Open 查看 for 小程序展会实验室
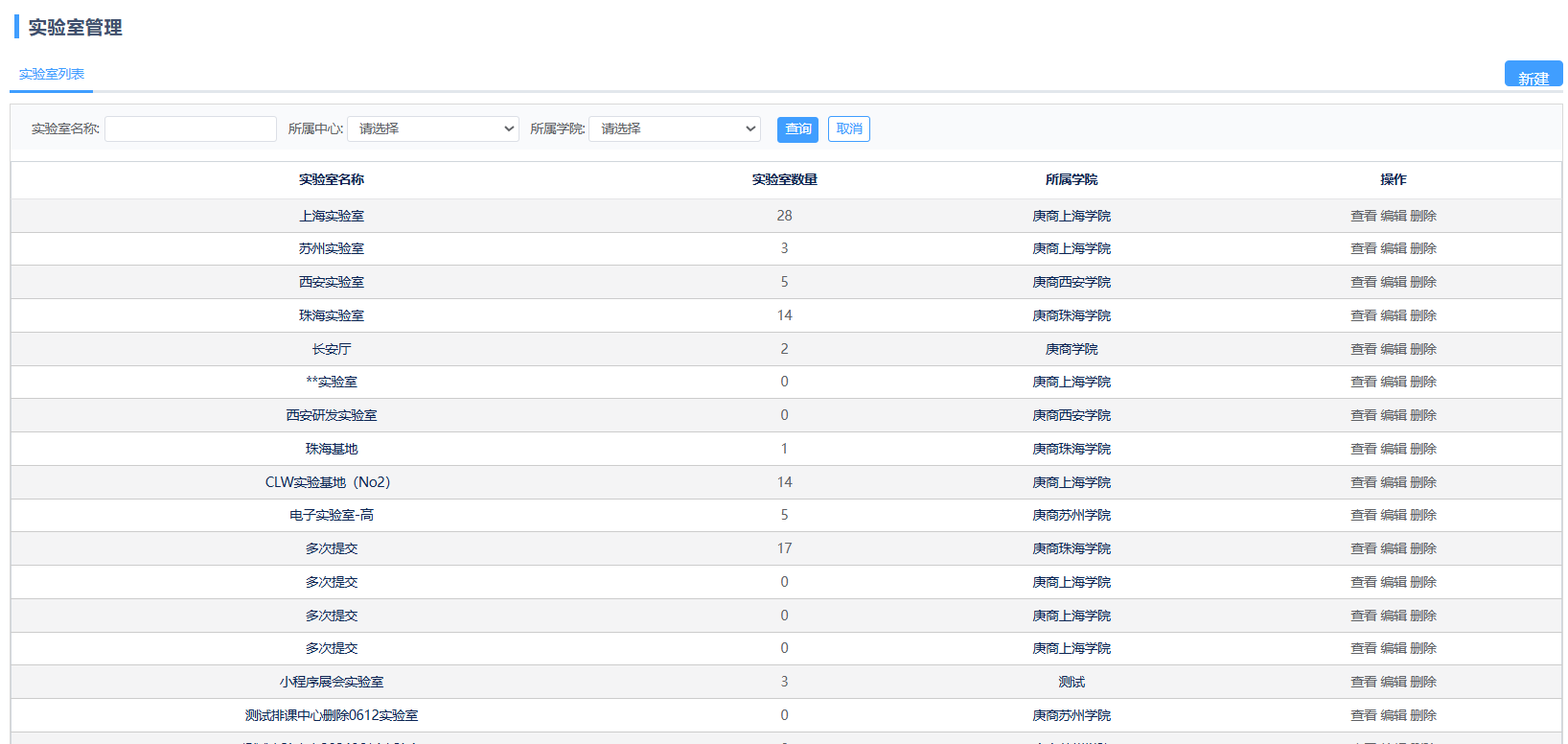Screen dimensions: 1568x744 1363,682
